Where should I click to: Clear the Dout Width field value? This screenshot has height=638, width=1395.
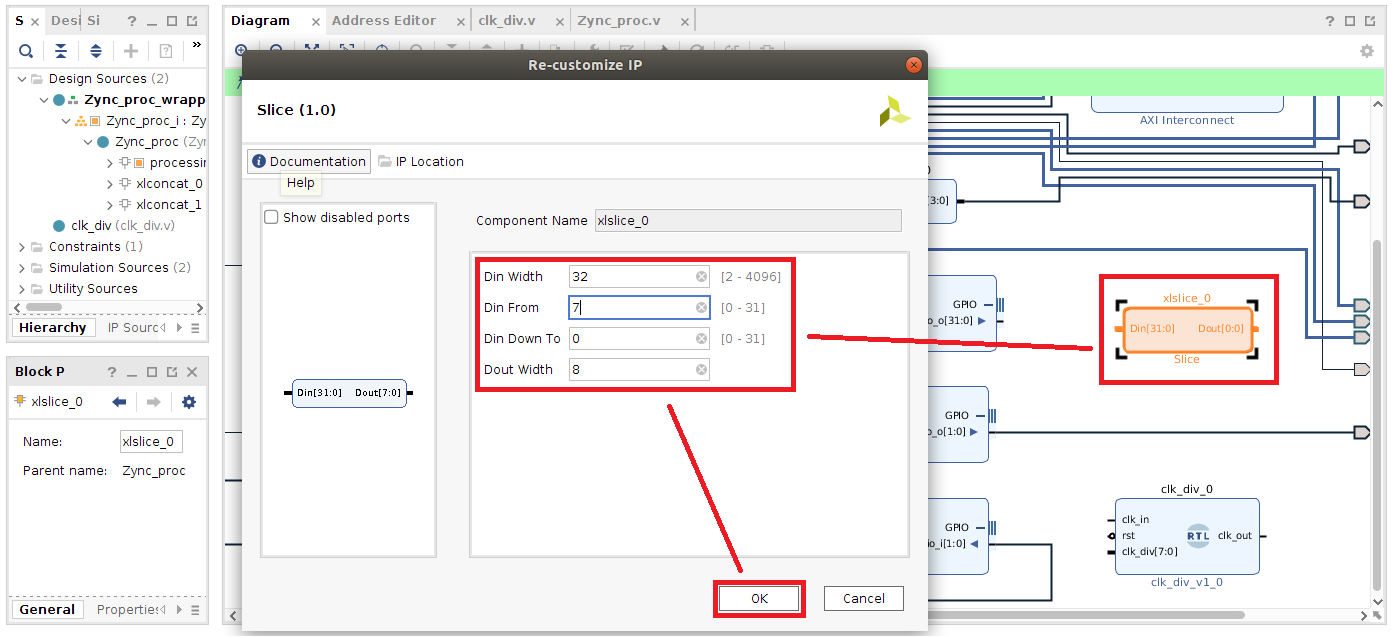pyautogui.click(x=701, y=370)
